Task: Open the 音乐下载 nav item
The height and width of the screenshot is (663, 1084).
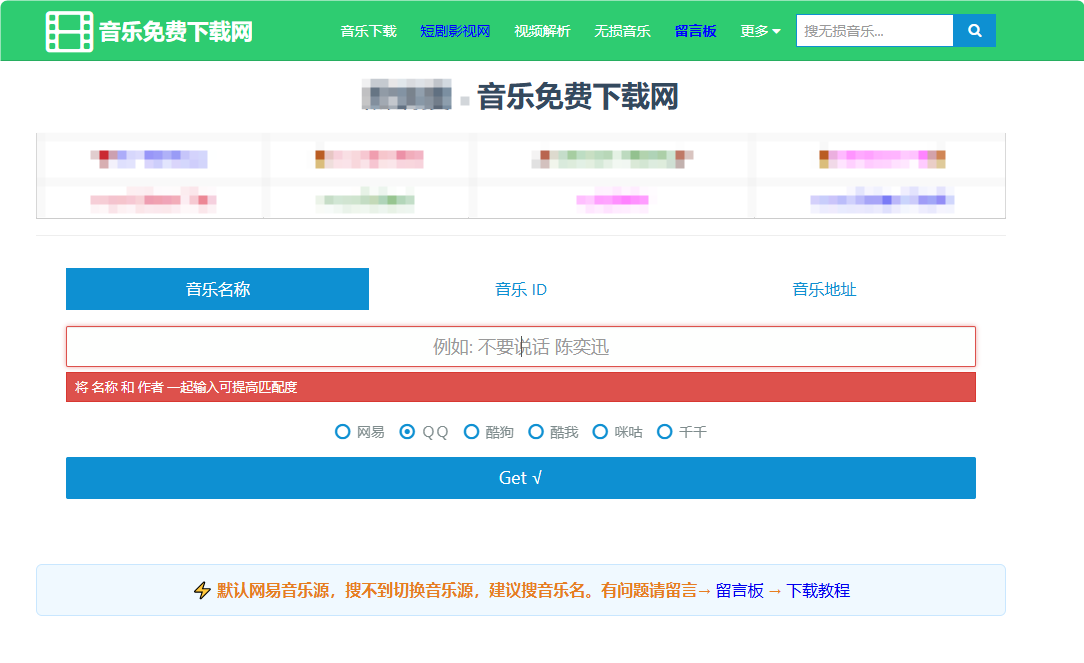Action: (368, 31)
